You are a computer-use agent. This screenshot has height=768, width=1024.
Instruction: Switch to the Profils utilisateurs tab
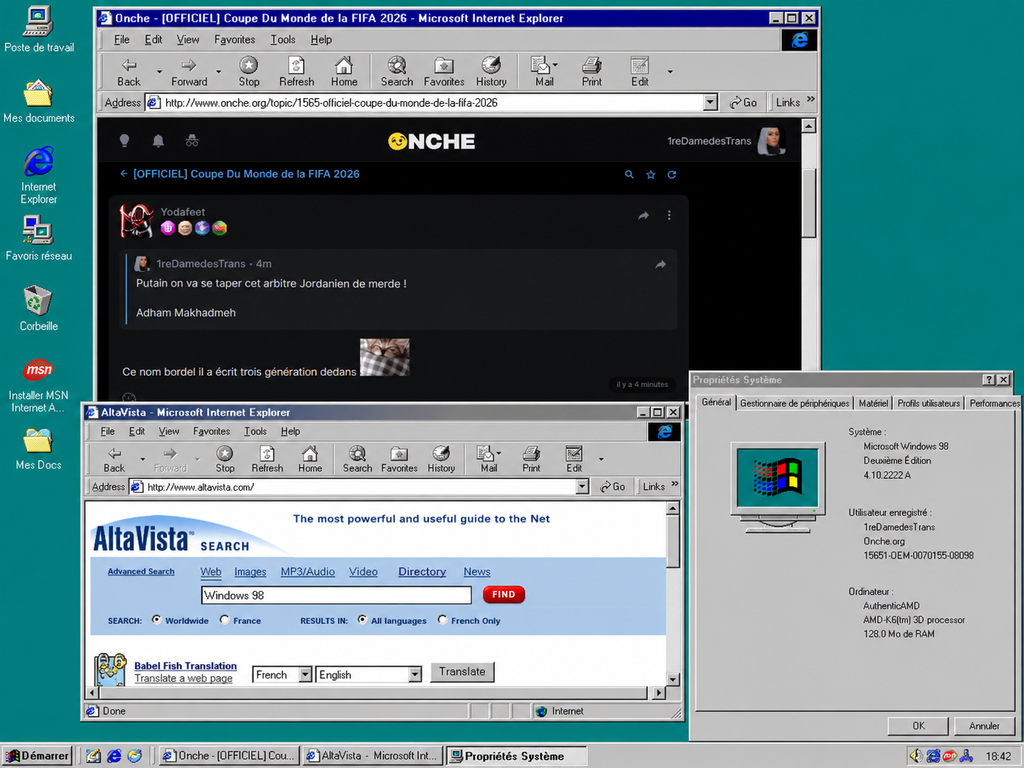click(x=928, y=404)
